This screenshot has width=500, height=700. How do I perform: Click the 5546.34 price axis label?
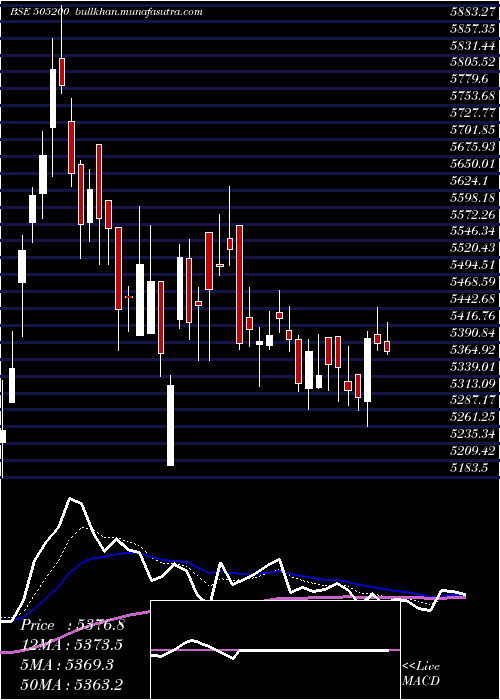pos(473,231)
